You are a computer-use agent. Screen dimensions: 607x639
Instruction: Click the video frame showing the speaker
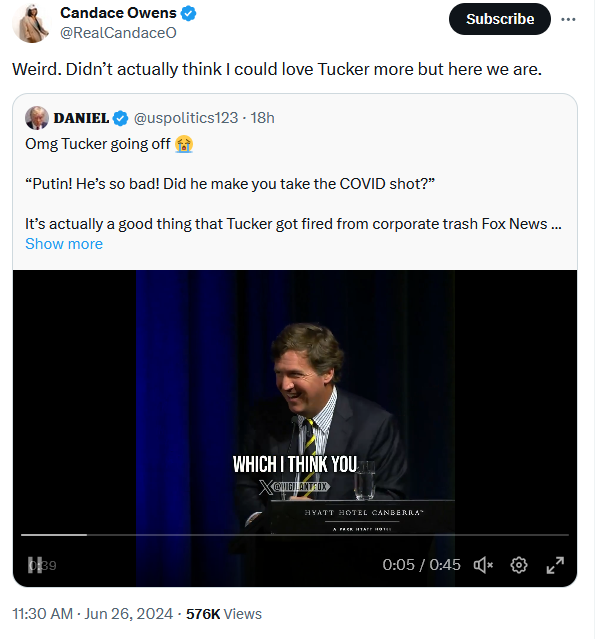(295, 399)
